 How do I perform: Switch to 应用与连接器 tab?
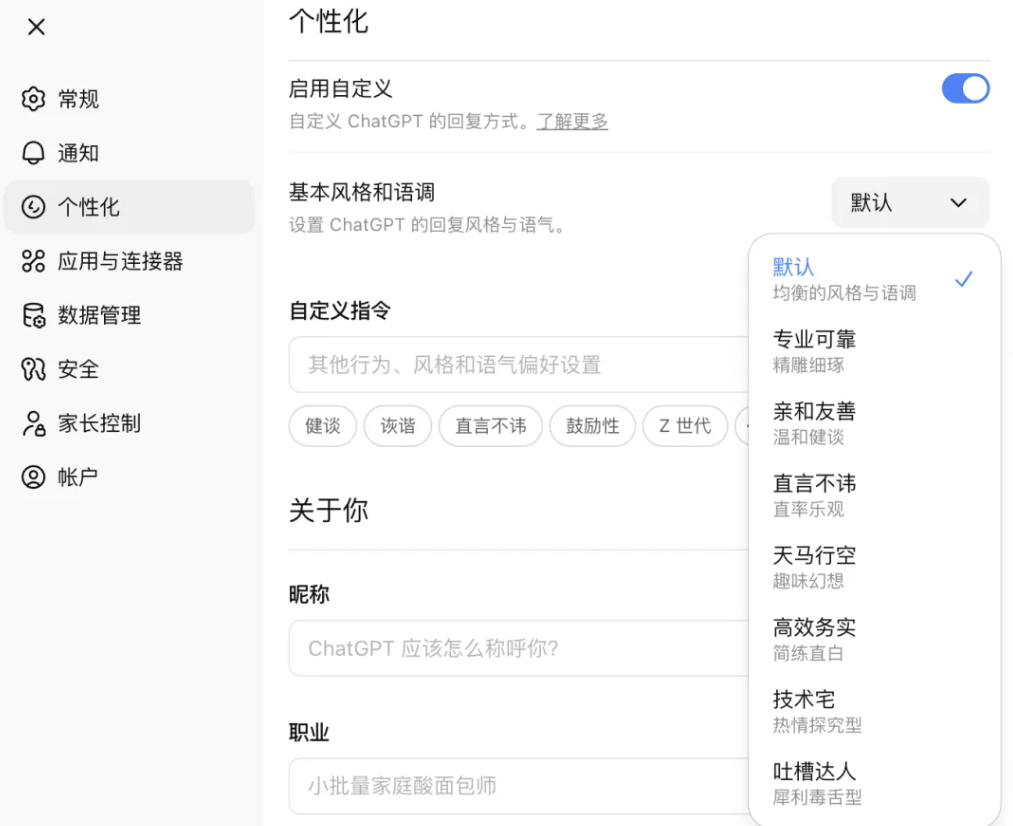(x=129, y=261)
